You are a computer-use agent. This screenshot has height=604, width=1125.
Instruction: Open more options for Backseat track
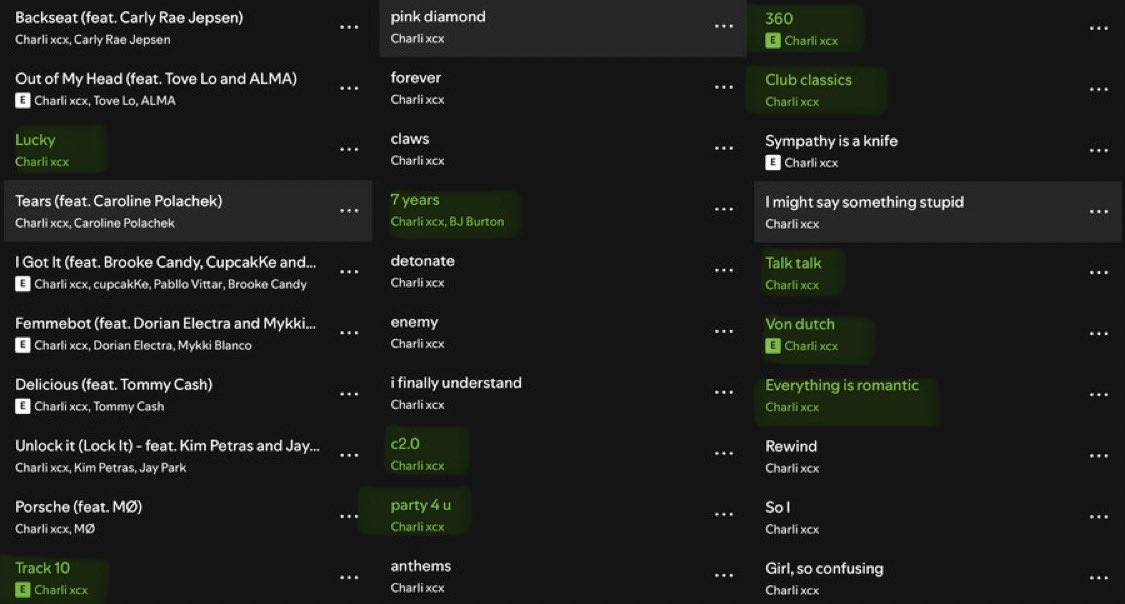tap(349, 27)
